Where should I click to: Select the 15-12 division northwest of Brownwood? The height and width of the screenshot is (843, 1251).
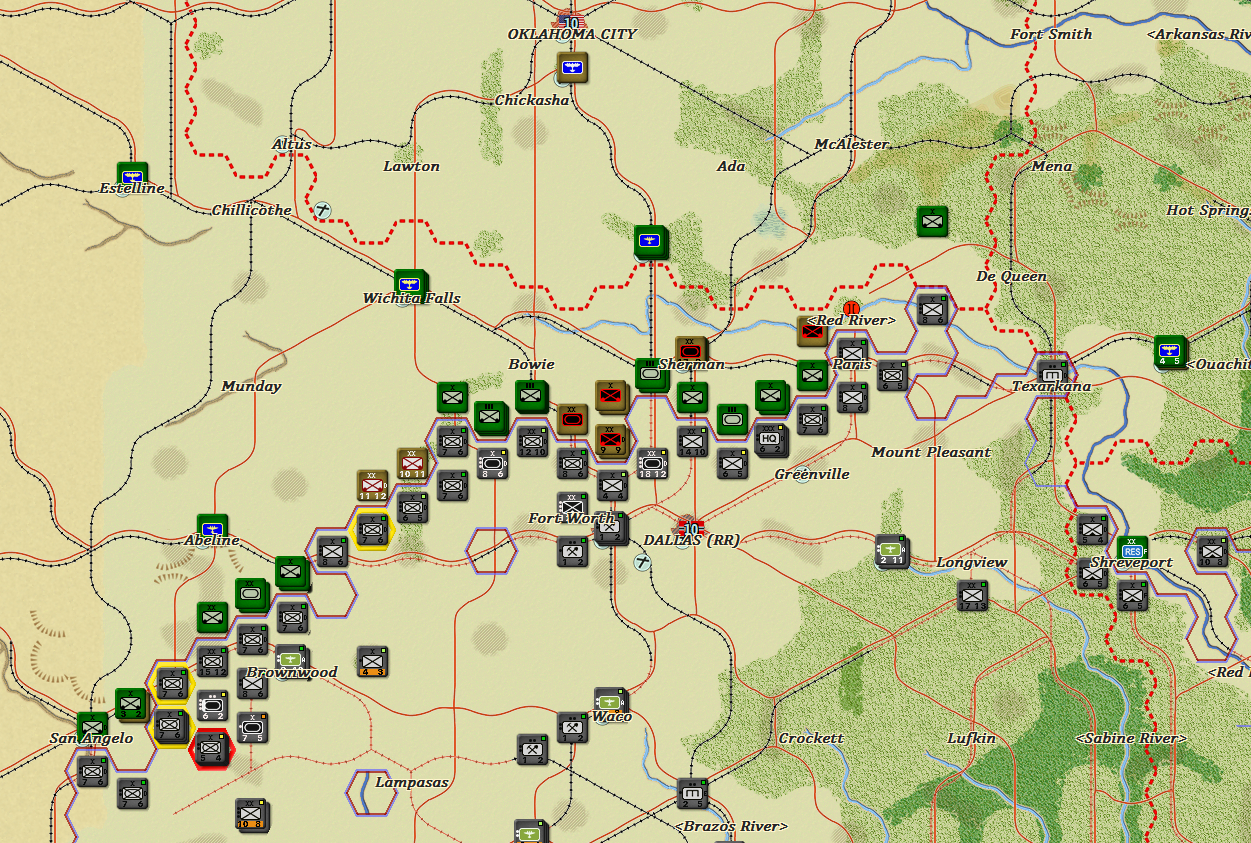coord(212,661)
